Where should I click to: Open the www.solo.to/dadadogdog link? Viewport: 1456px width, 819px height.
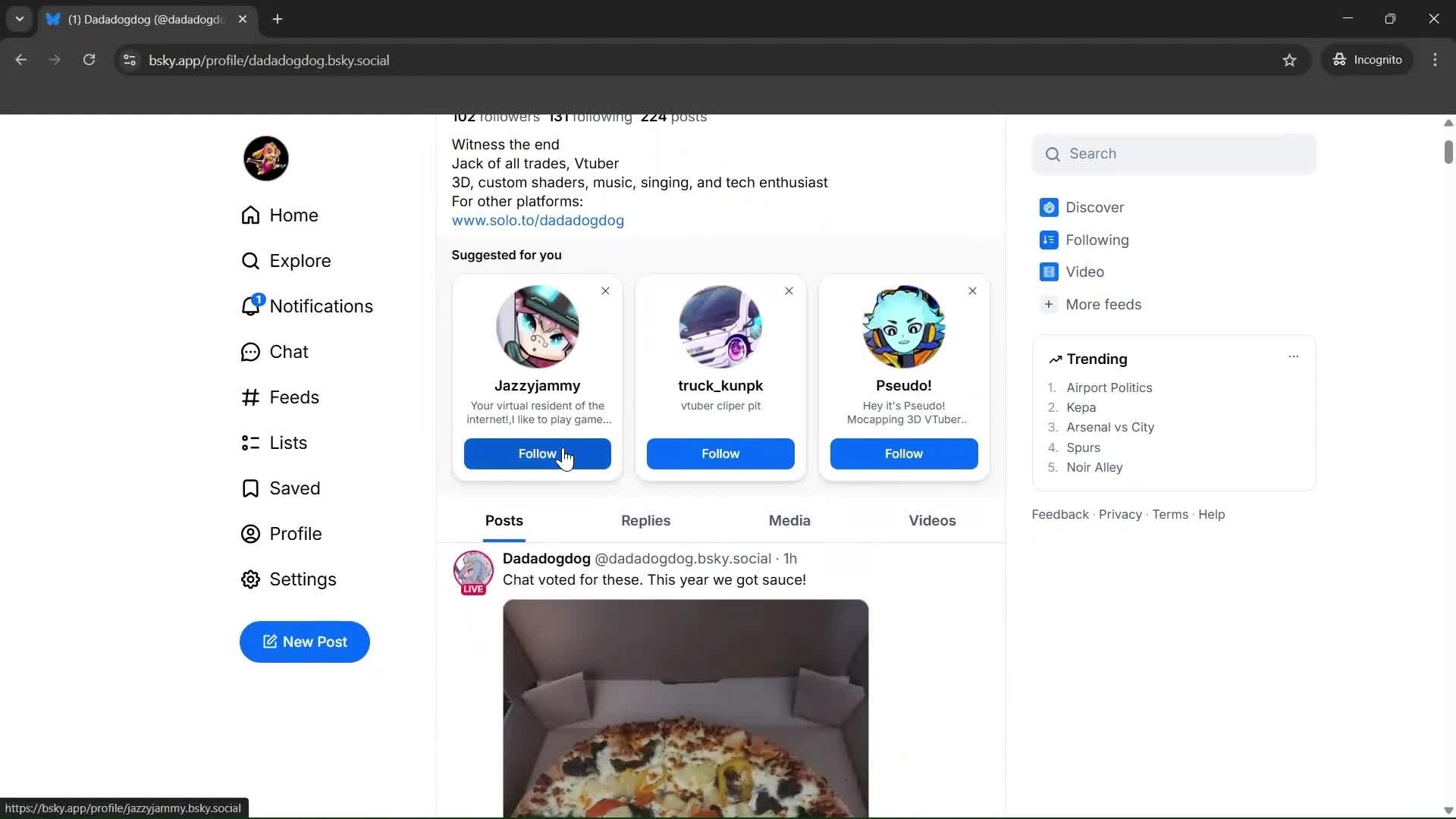(538, 220)
